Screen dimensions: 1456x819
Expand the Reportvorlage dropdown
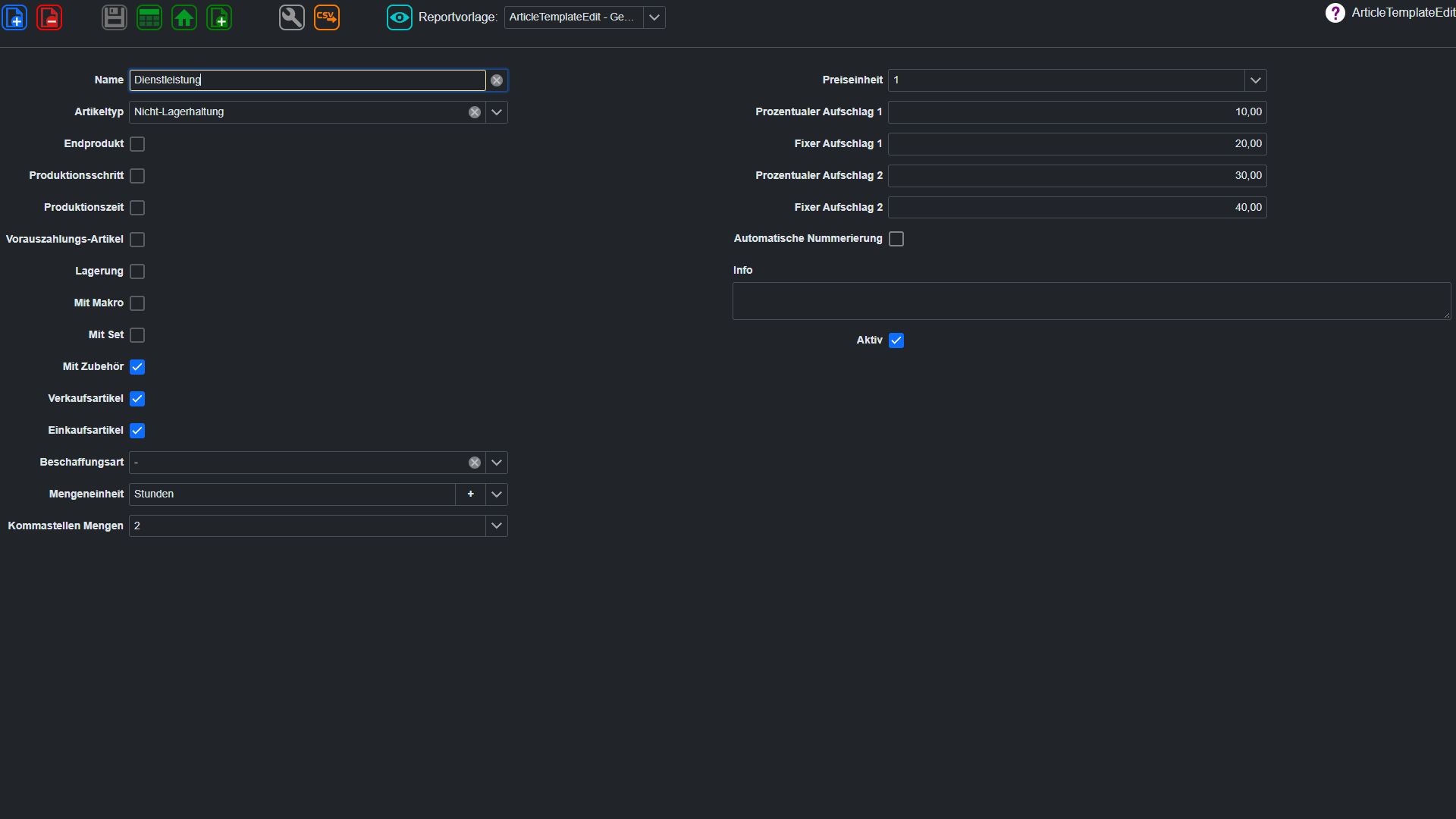(x=654, y=17)
